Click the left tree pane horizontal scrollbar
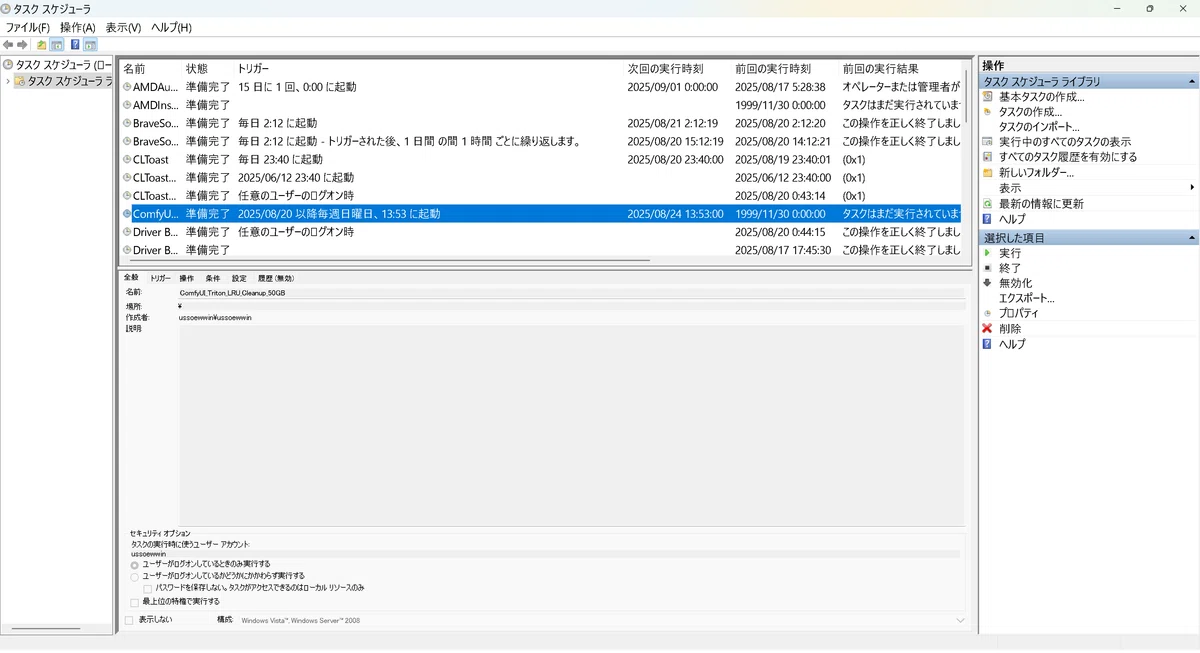 click(45, 629)
